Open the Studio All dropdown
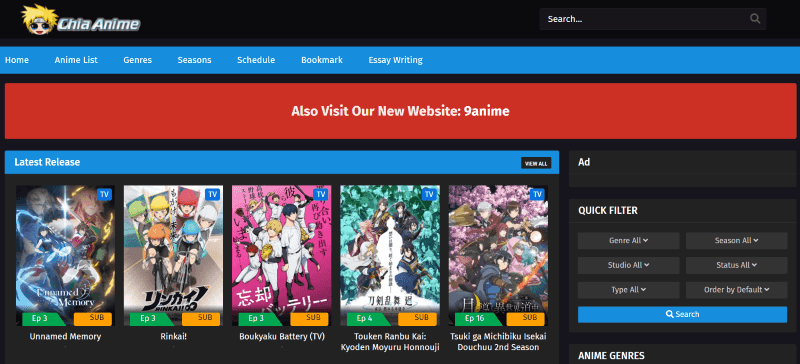The height and width of the screenshot is (364, 800). [x=629, y=265]
